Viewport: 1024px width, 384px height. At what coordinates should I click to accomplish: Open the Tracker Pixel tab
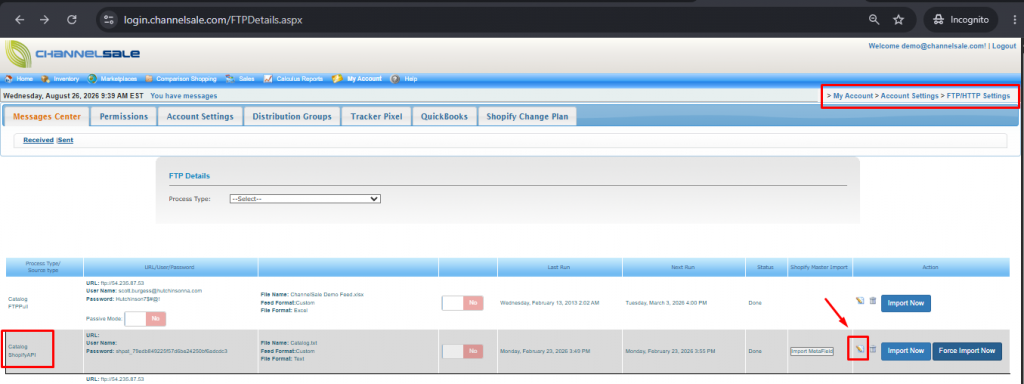[x=376, y=117]
